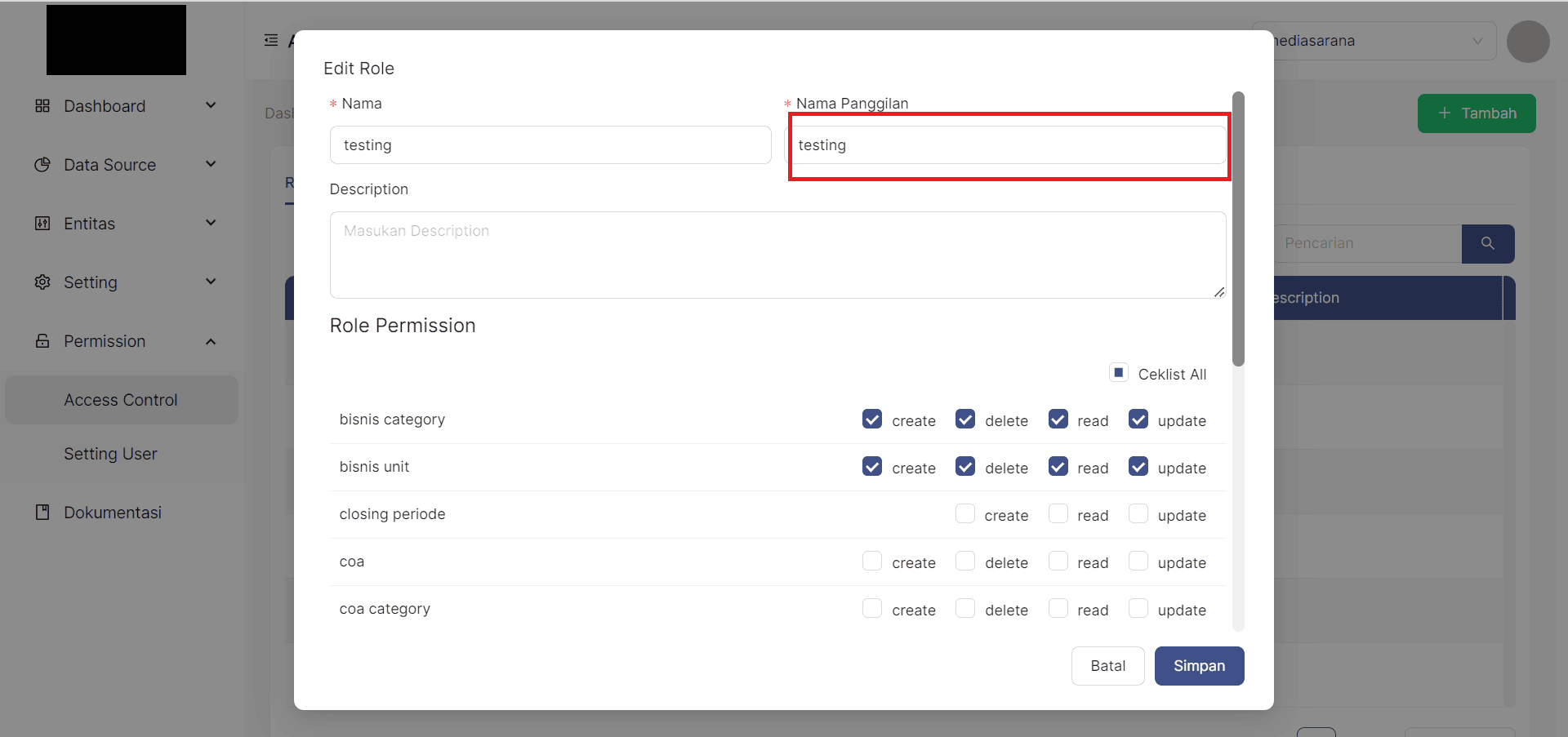
Task: Expand the Dashboard menu chevron
Action: coord(211,105)
